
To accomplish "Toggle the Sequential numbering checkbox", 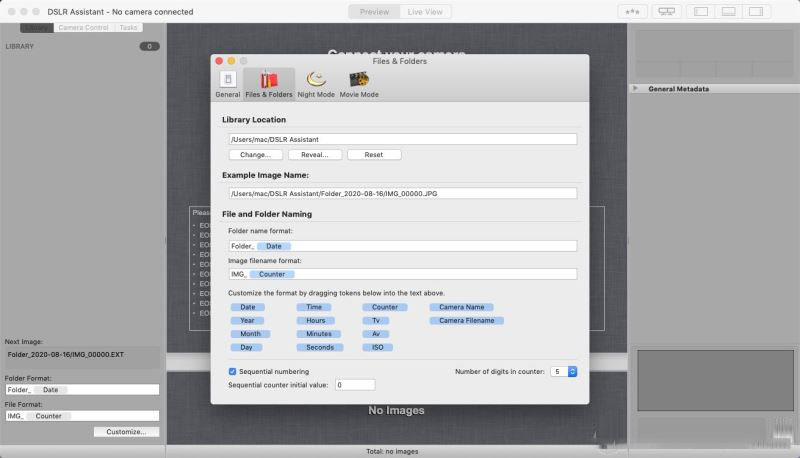I will (x=232, y=371).
